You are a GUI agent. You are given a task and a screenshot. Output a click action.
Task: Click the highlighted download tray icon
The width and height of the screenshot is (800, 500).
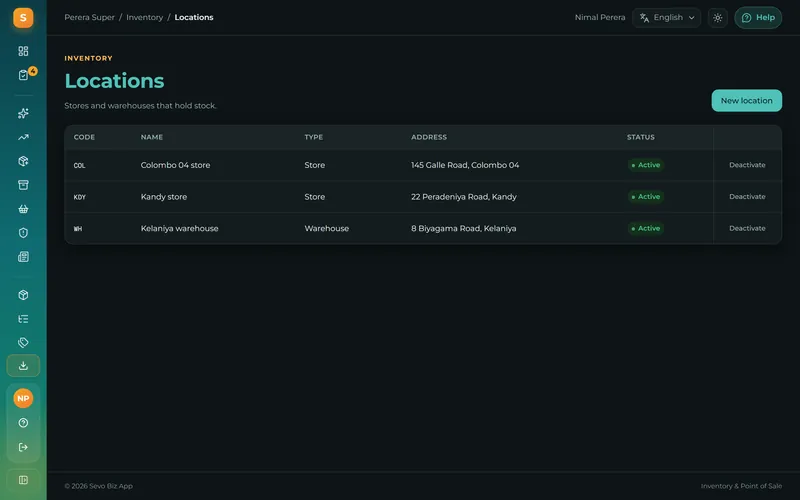(x=23, y=366)
